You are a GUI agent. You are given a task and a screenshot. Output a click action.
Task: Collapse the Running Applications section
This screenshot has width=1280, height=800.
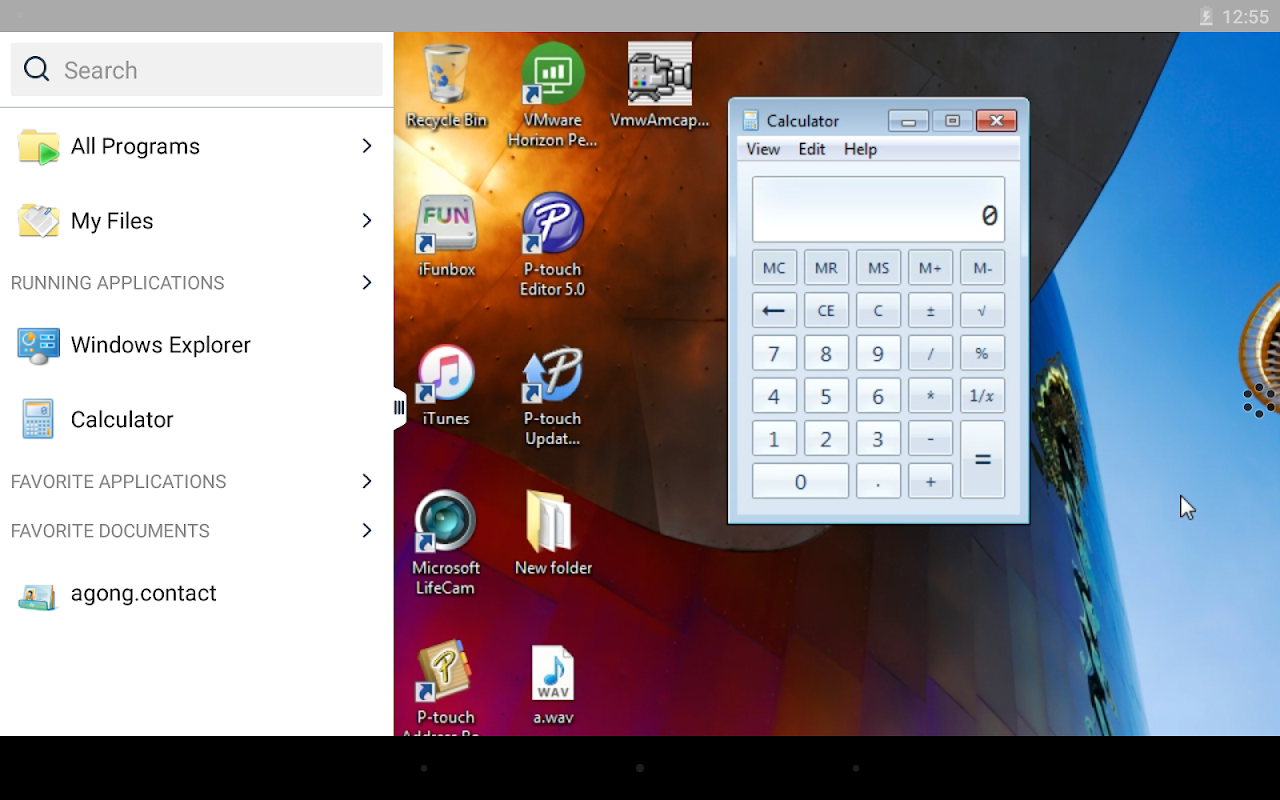pos(367,283)
